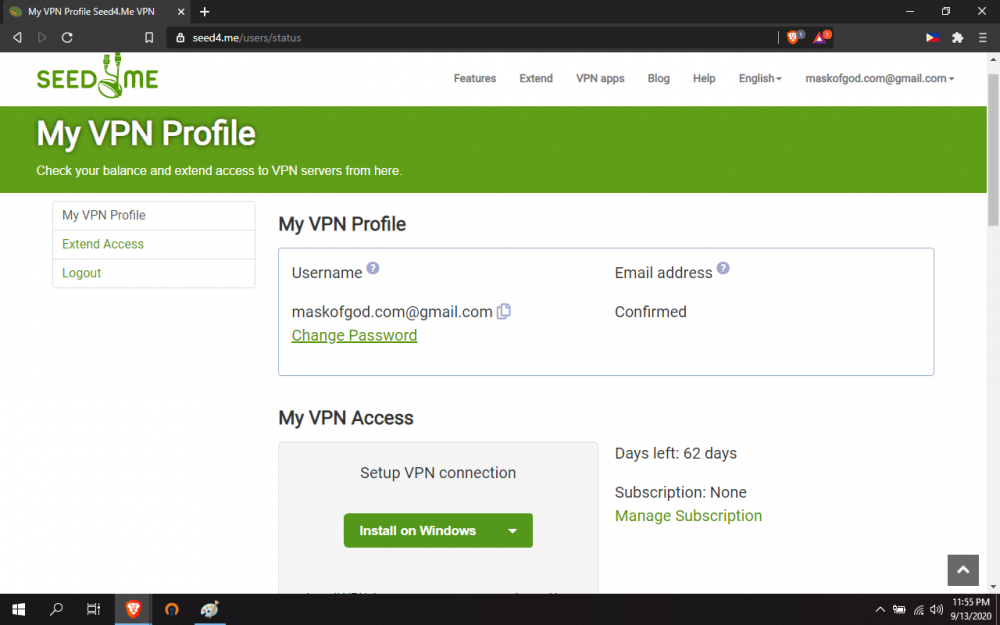The width and height of the screenshot is (1000, 625).
Task: Bookmark this page via address bar icon
Action: (x=149, y=37)
